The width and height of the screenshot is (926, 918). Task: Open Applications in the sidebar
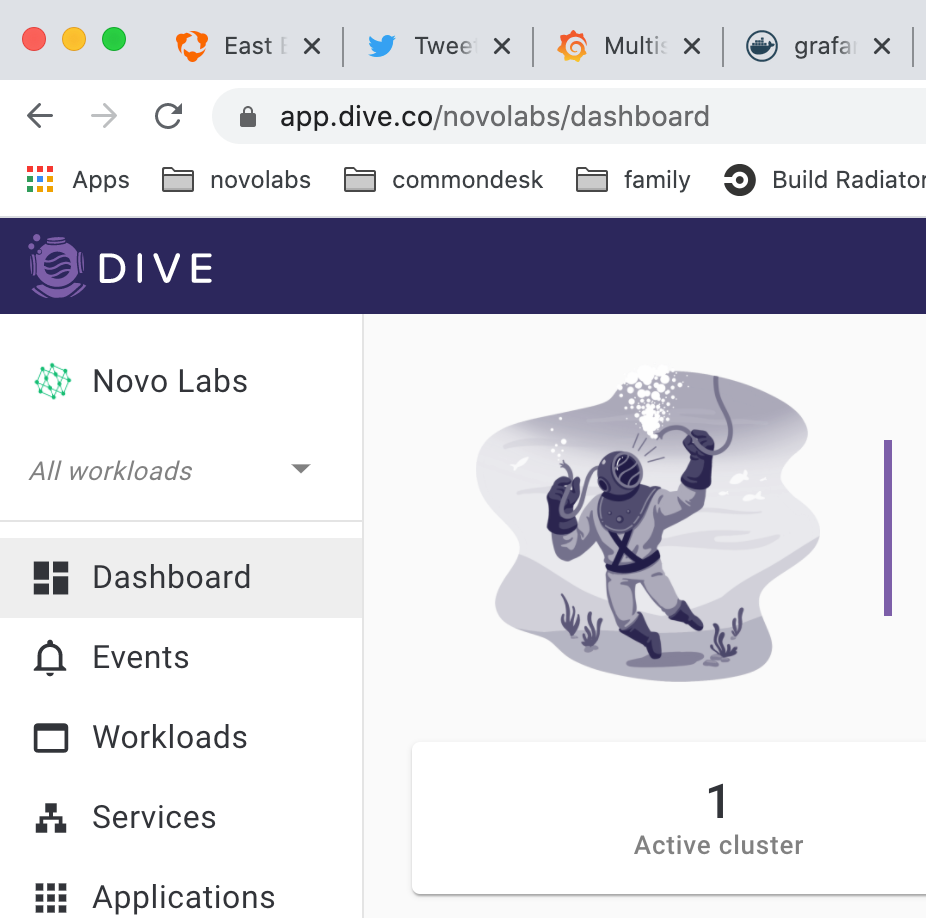[x=181, y=897]
